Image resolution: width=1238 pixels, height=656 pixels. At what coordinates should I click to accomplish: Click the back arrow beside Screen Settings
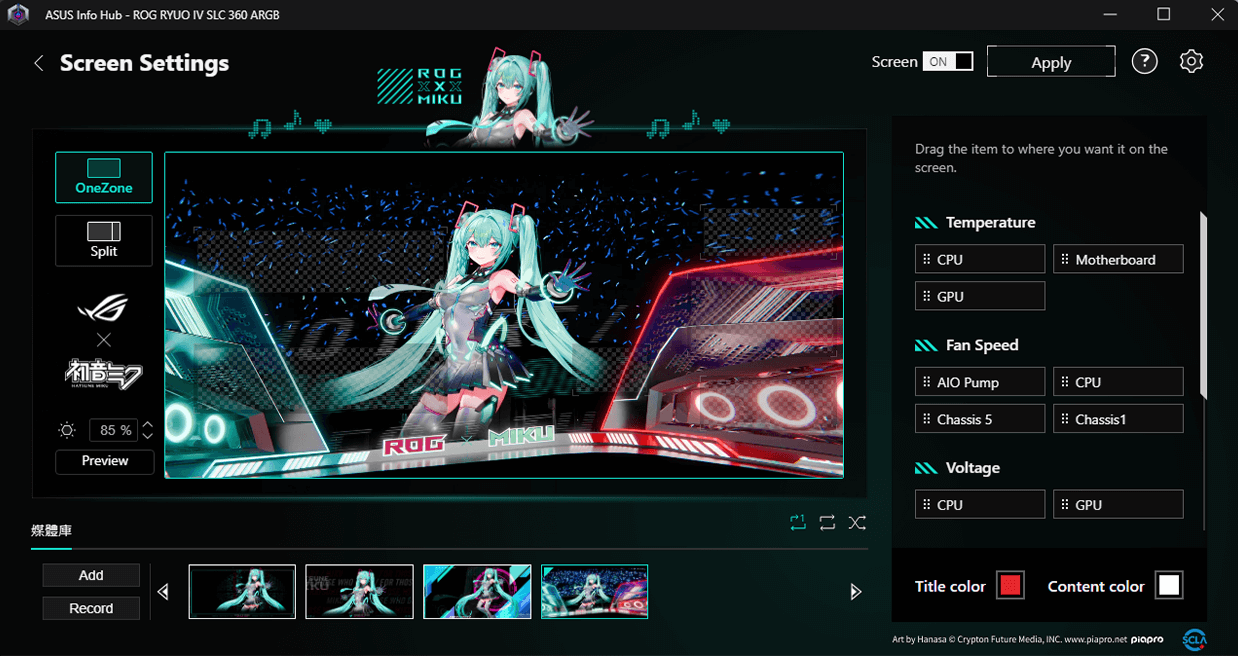[x=38, y=62]
